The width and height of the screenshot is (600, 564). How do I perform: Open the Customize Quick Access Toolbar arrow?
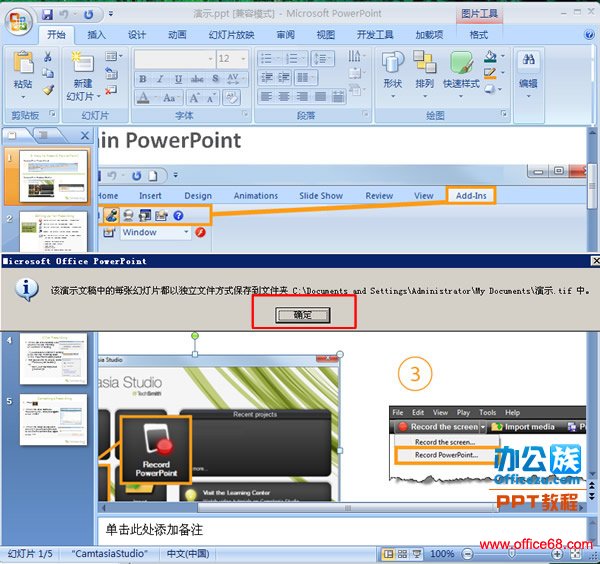pos(111,14)
